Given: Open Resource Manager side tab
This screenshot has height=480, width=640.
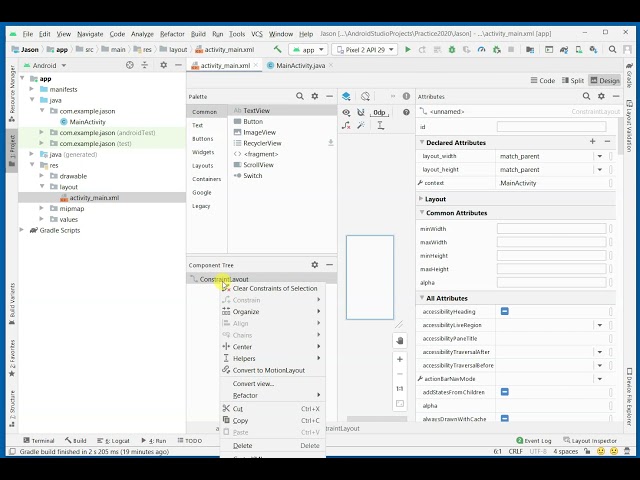Looking at the screenshot, I should tap(12, 93).
